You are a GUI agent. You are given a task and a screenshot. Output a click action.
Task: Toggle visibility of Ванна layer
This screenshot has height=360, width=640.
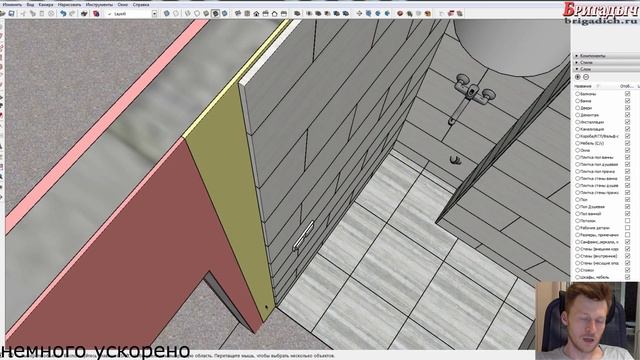click(x=627, y=101)
